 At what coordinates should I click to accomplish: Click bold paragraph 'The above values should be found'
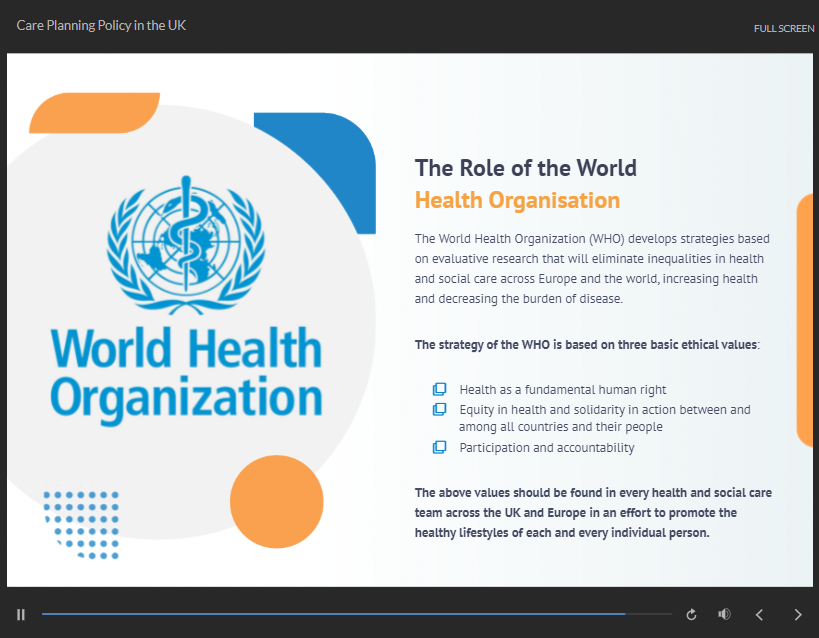[x=593, y=513]
